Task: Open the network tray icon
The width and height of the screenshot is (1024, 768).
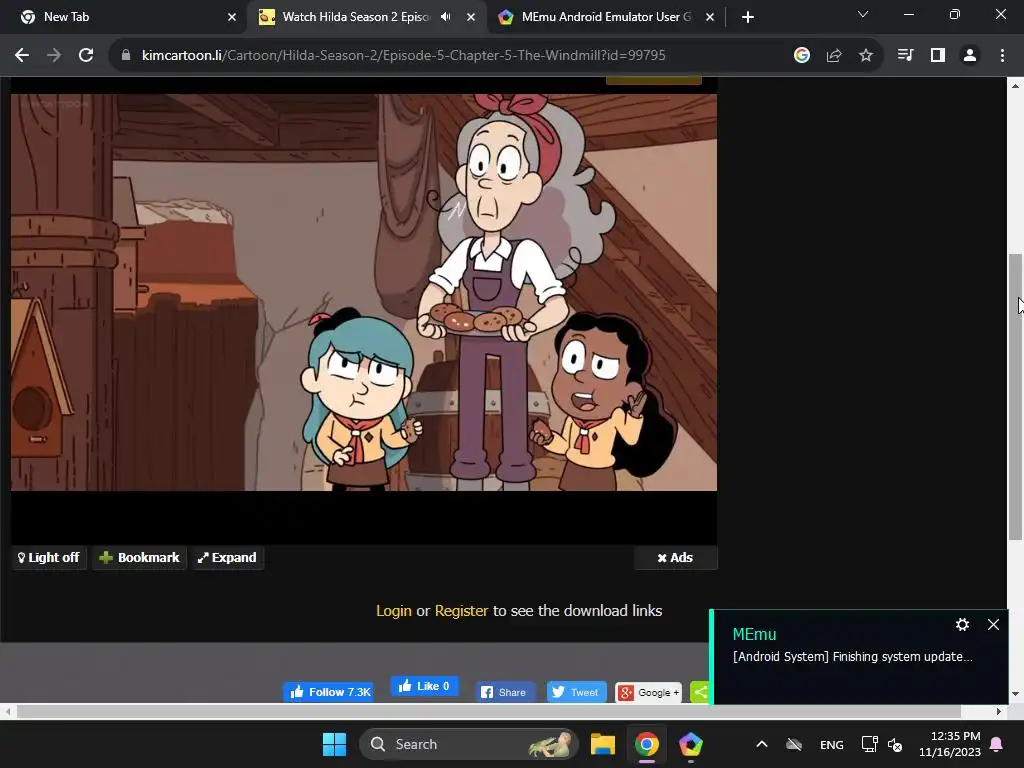Action: pos(869,744)
